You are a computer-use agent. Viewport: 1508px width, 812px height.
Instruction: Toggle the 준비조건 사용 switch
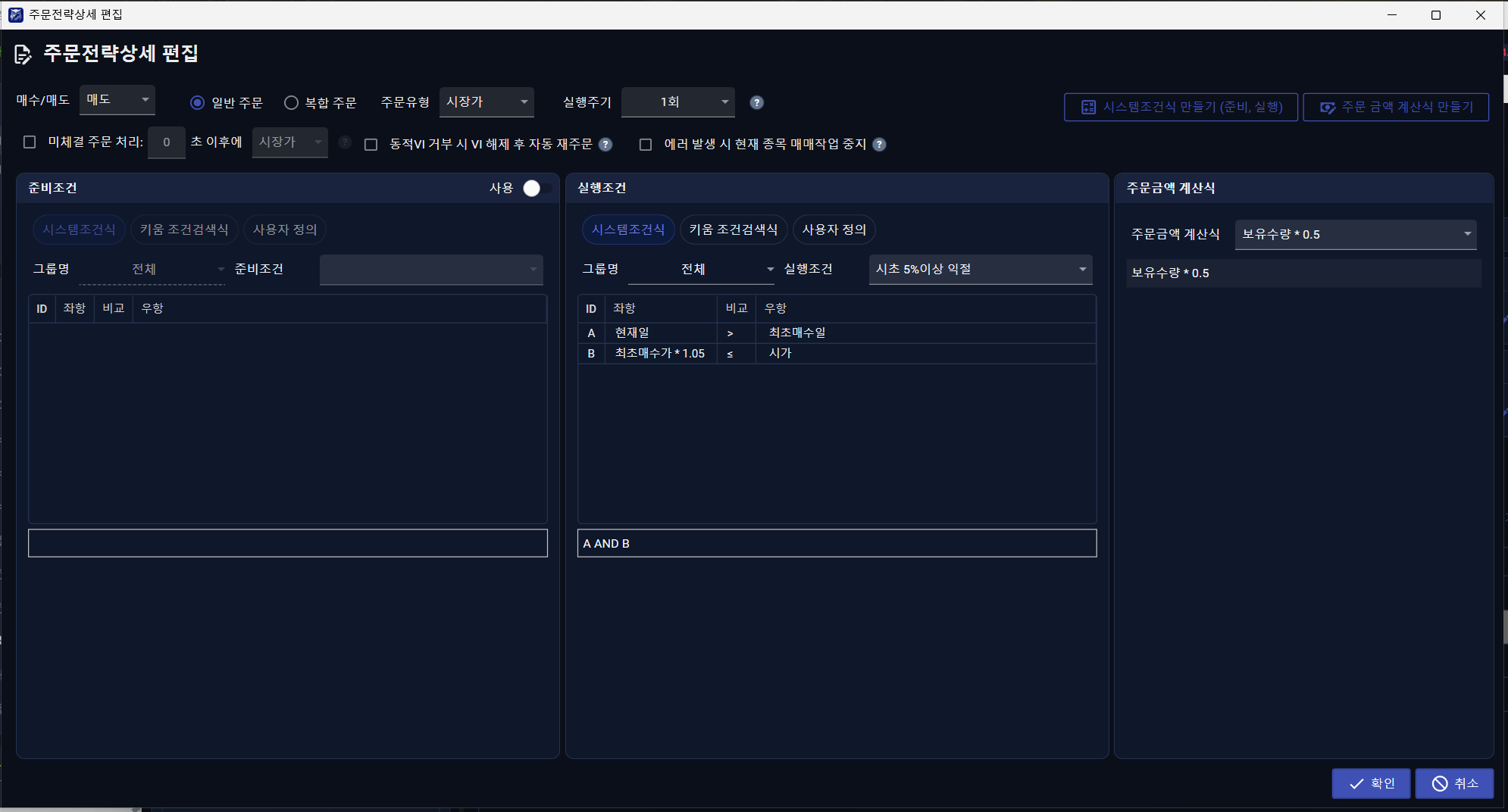coord(537,188)
